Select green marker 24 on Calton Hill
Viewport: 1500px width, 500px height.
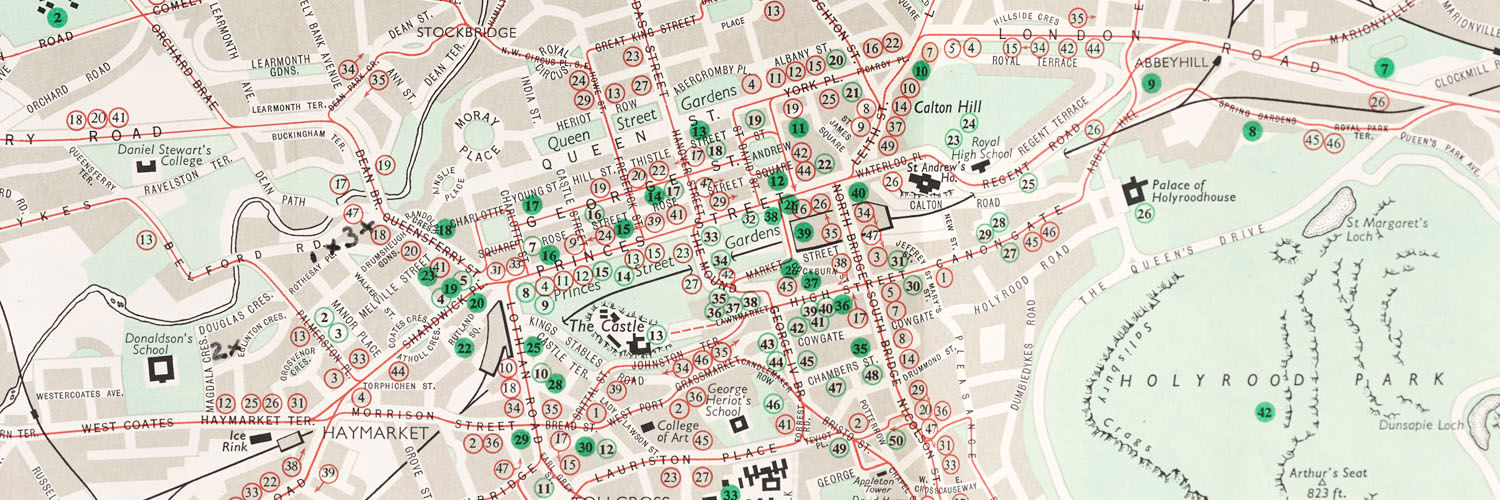pyautogui.click(x=967, y=123)
